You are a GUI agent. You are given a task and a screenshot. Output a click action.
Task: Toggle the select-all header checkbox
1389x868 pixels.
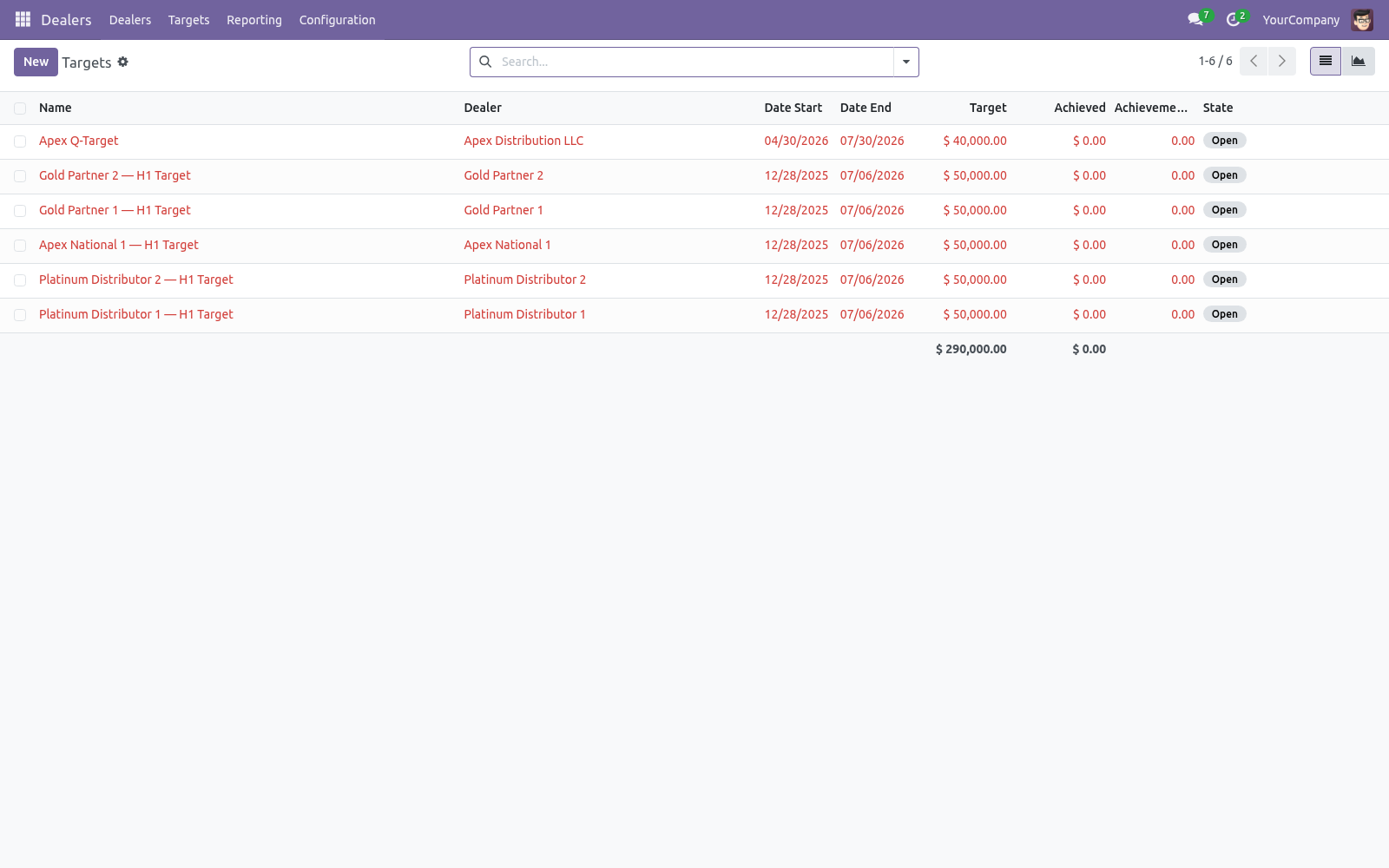click(20, 108)
